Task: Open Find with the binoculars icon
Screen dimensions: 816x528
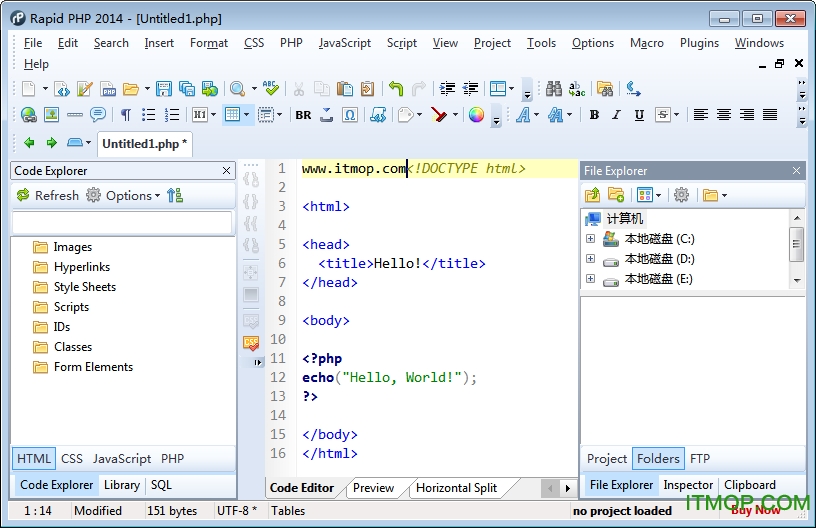Action: (554, 89)
